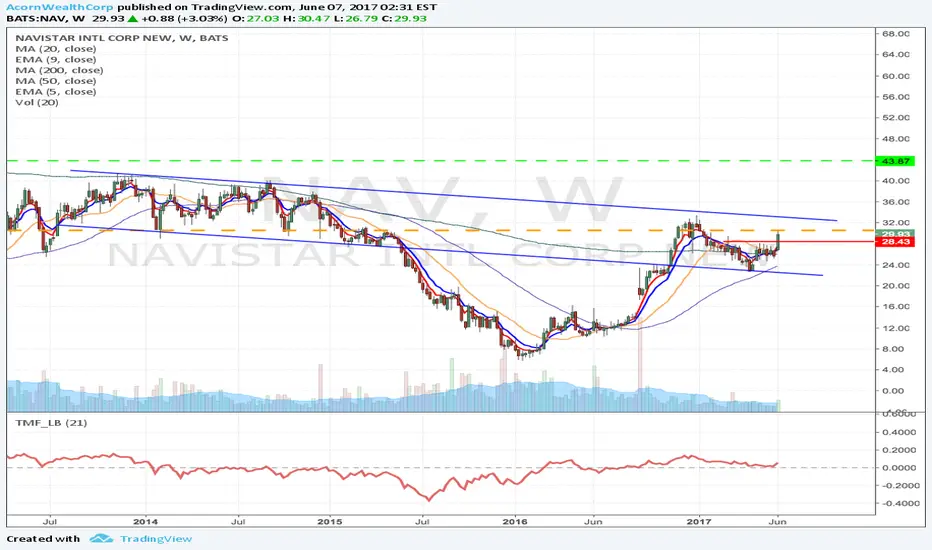Click the 29.93 current price label
932x550 pixels.
coord(895,234)
